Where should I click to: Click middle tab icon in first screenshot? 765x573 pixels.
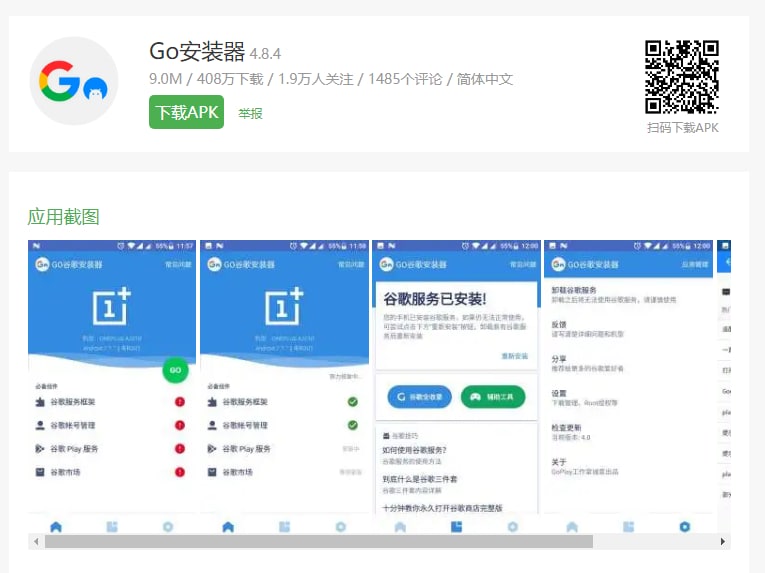tap(112, 527)
